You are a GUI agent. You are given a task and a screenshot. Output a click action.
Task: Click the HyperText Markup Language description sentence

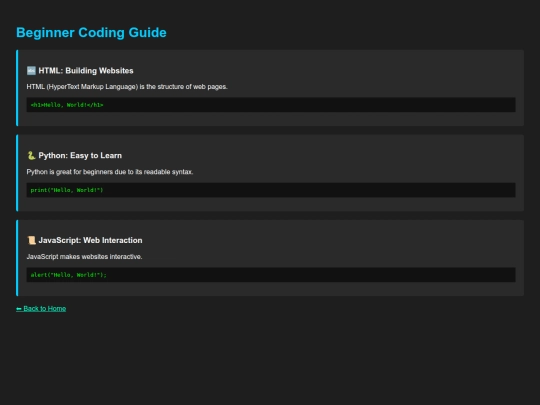click(x=127, y=87)
